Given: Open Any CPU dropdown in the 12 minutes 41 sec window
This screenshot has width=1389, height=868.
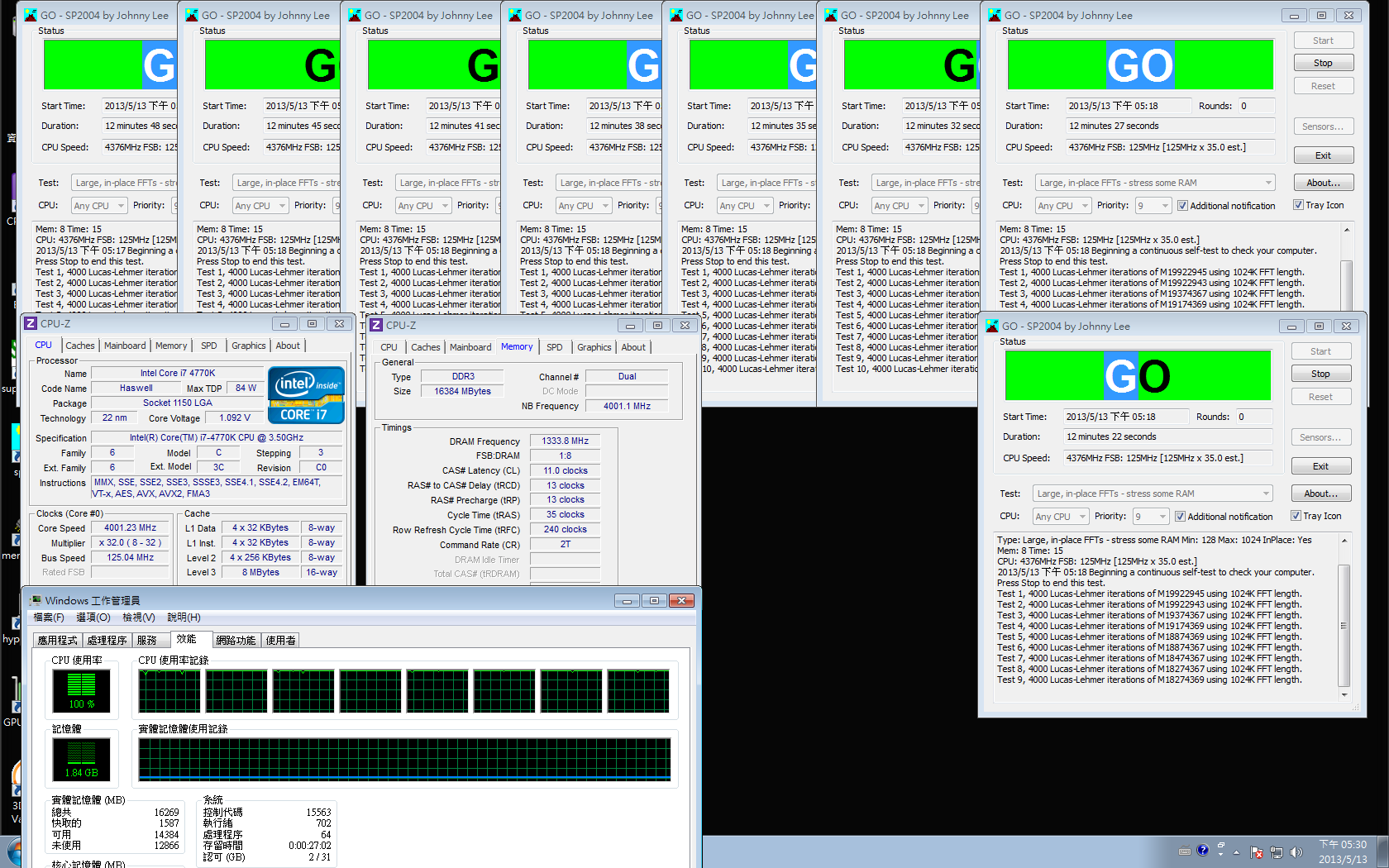Looking at the screenshot, I should [x=422, y=206].
